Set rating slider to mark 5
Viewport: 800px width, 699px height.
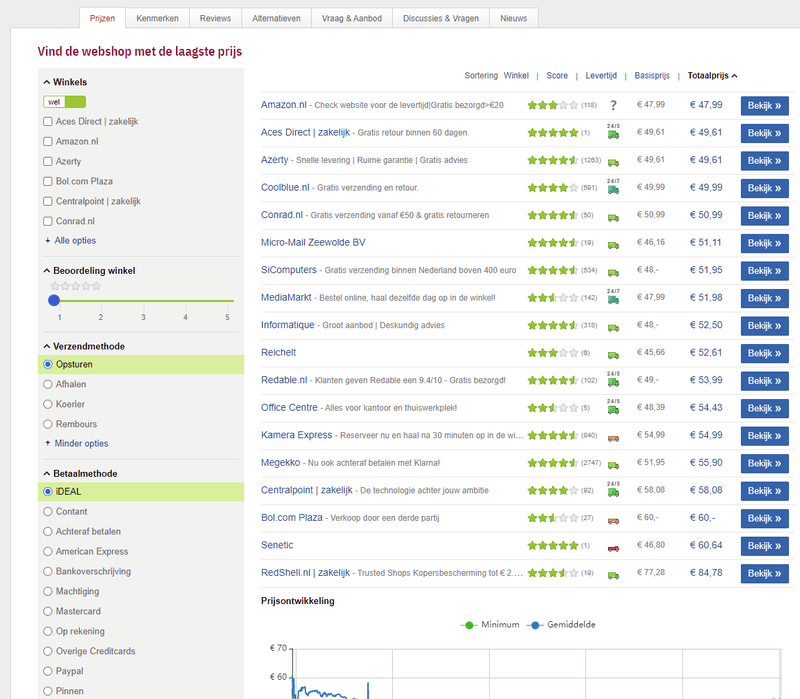click(x=228, y=301)
